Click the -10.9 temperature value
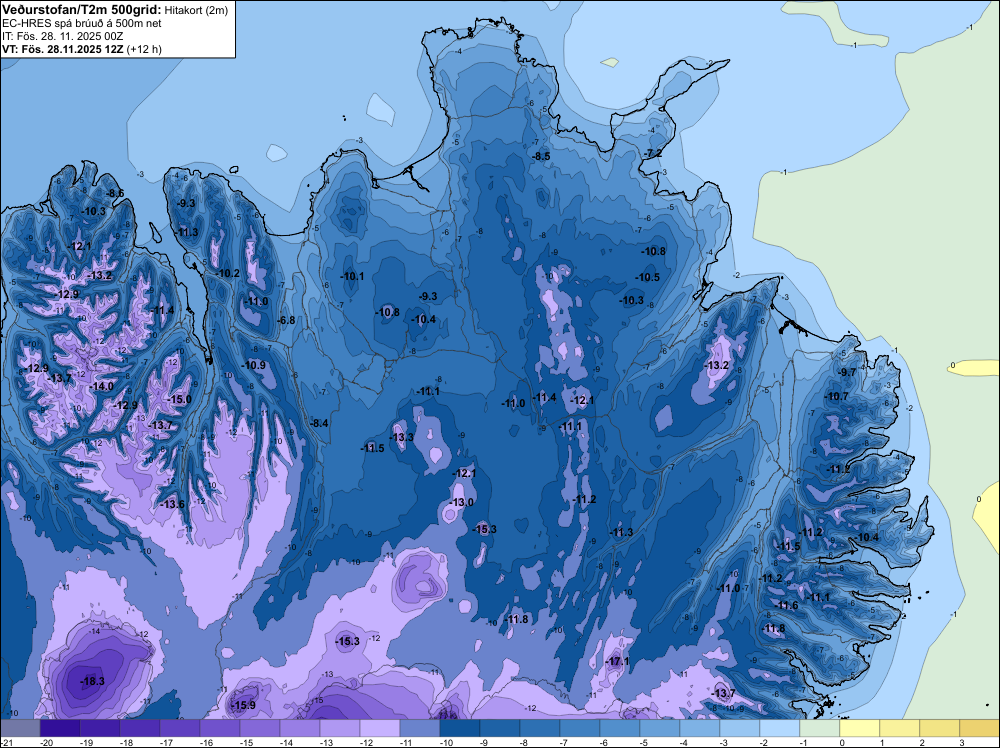 tap(254, 365)
